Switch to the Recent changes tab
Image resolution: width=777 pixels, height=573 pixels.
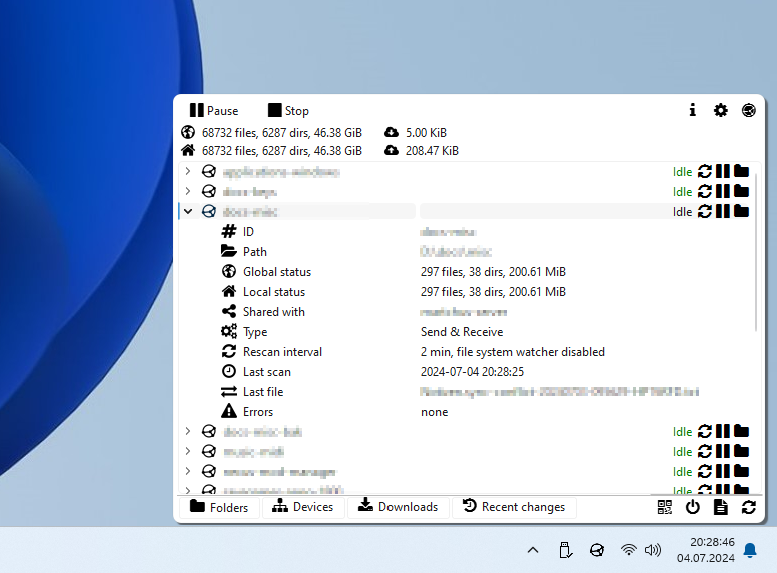tap(514, 507)
